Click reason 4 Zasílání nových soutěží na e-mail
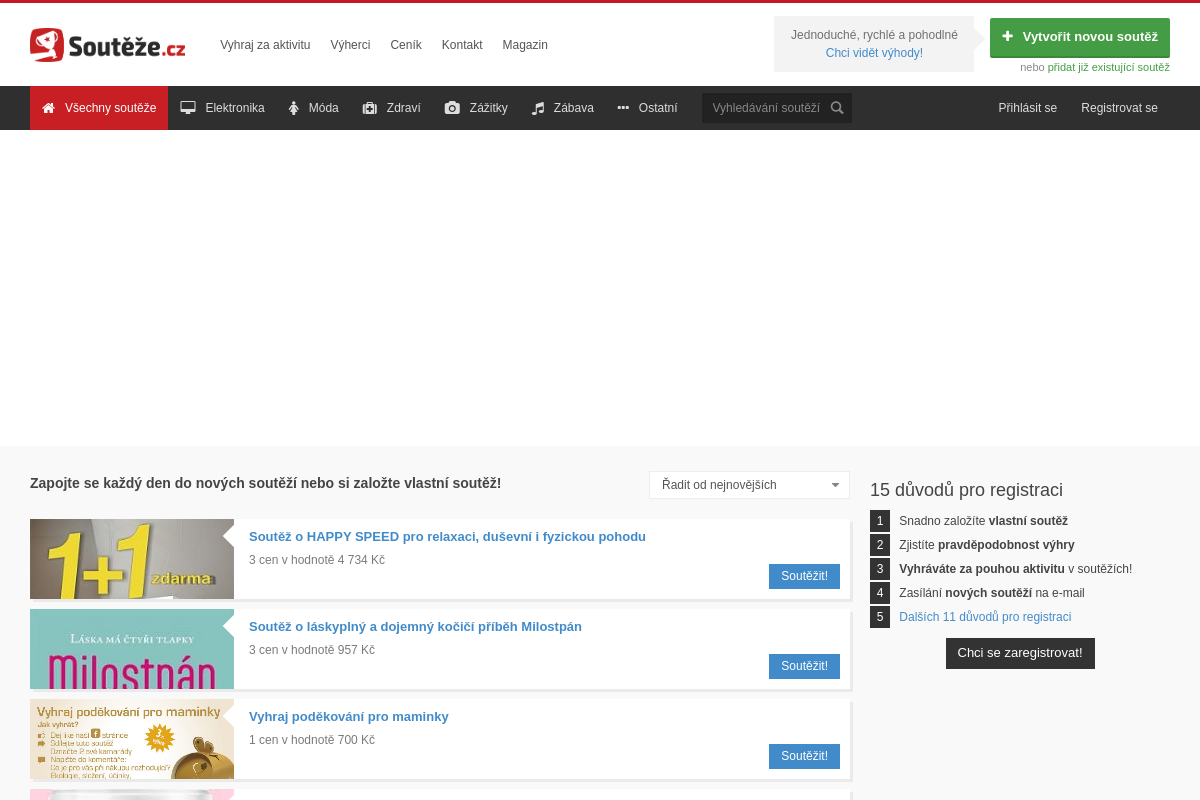The width and height of the screenshot is (1200, 800). tap(992, 593)
